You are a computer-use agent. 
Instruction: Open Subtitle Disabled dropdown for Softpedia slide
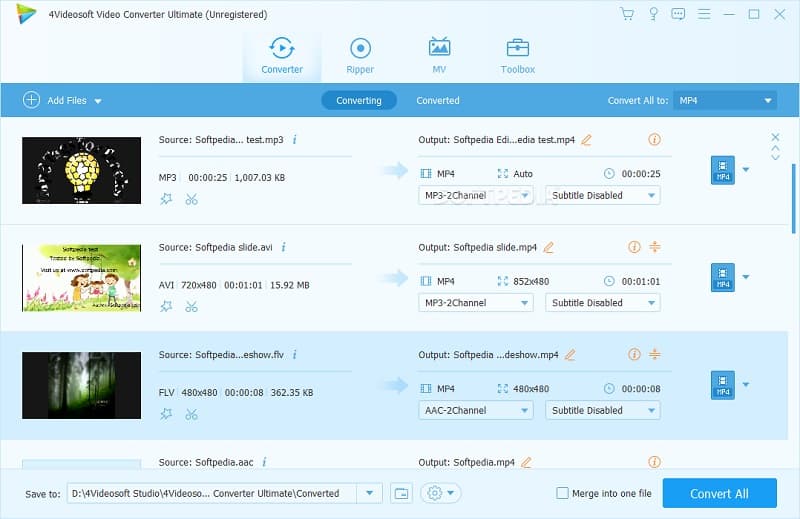pos(602,303)
